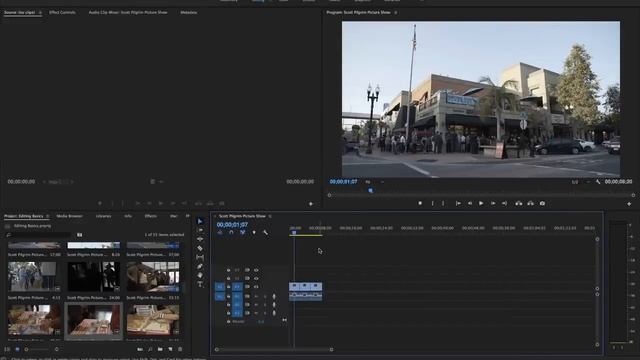The image size is (640, 360).
Task: Click the timeline zoom scroll bar
Action: [x=274, y=350]
